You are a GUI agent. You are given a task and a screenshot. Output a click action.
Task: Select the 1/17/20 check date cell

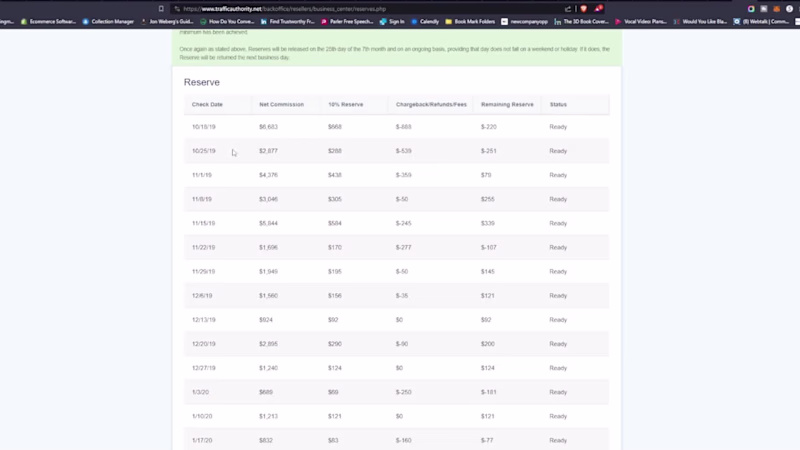click(202, 440)
